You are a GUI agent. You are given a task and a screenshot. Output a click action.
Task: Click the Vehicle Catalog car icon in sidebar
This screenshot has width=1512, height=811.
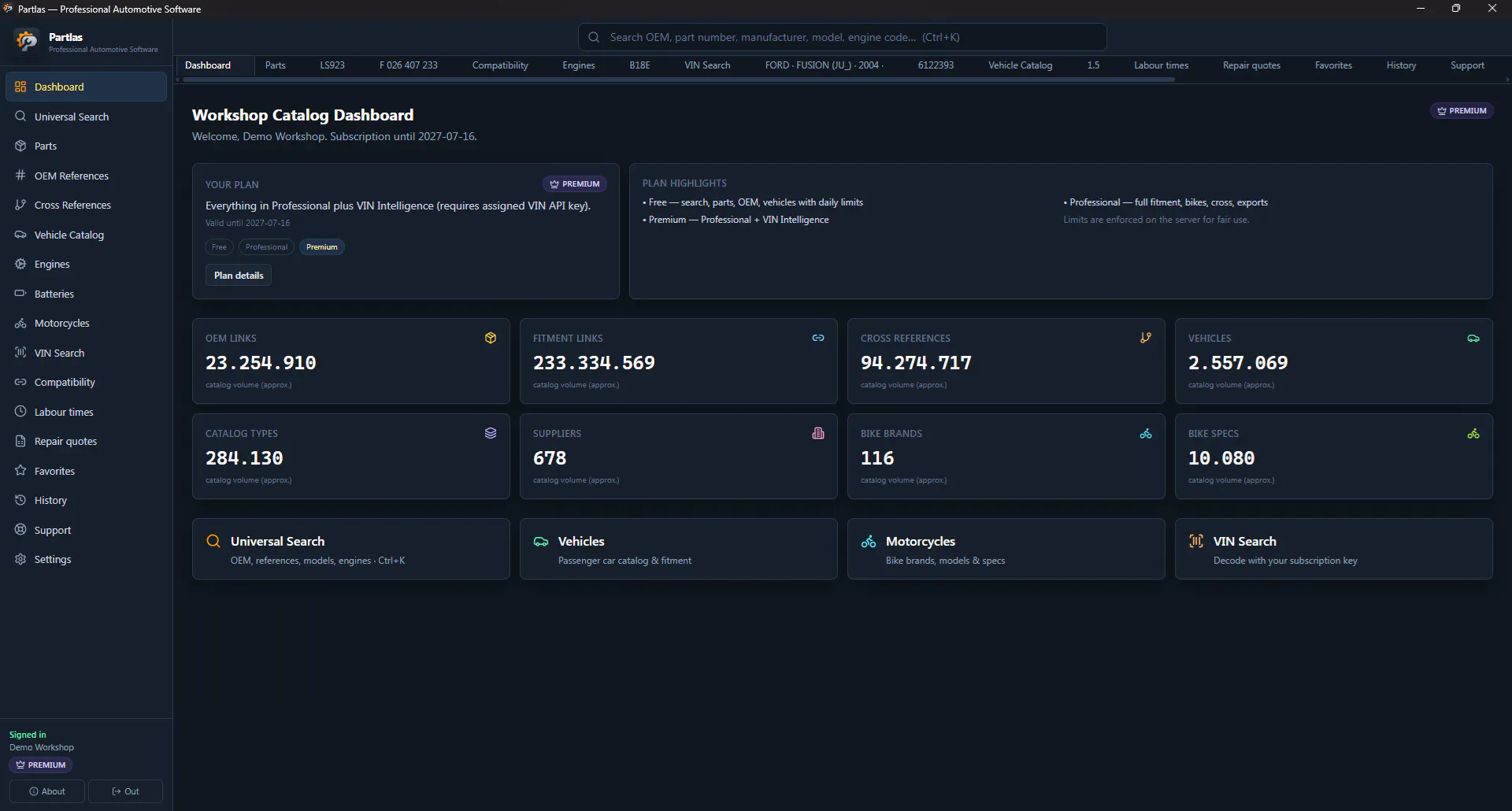[x=20, y=234]
